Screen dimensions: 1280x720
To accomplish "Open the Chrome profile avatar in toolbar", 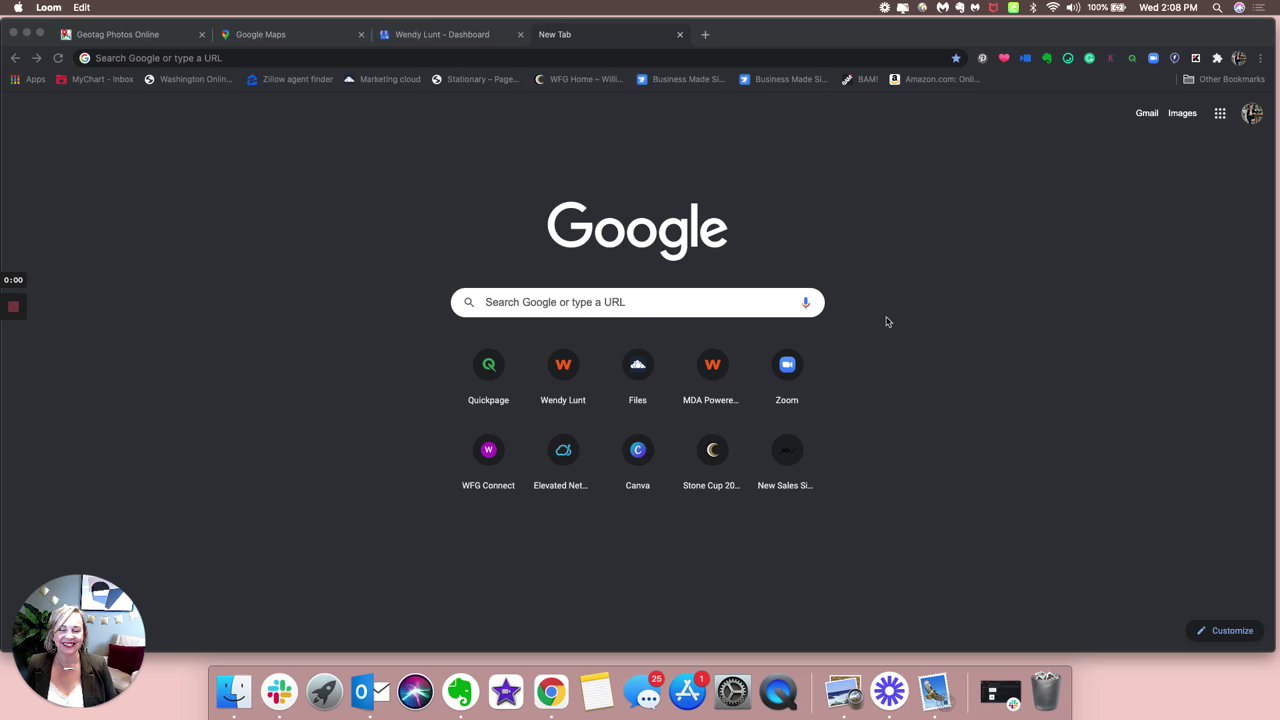I will click(1239, 58).
